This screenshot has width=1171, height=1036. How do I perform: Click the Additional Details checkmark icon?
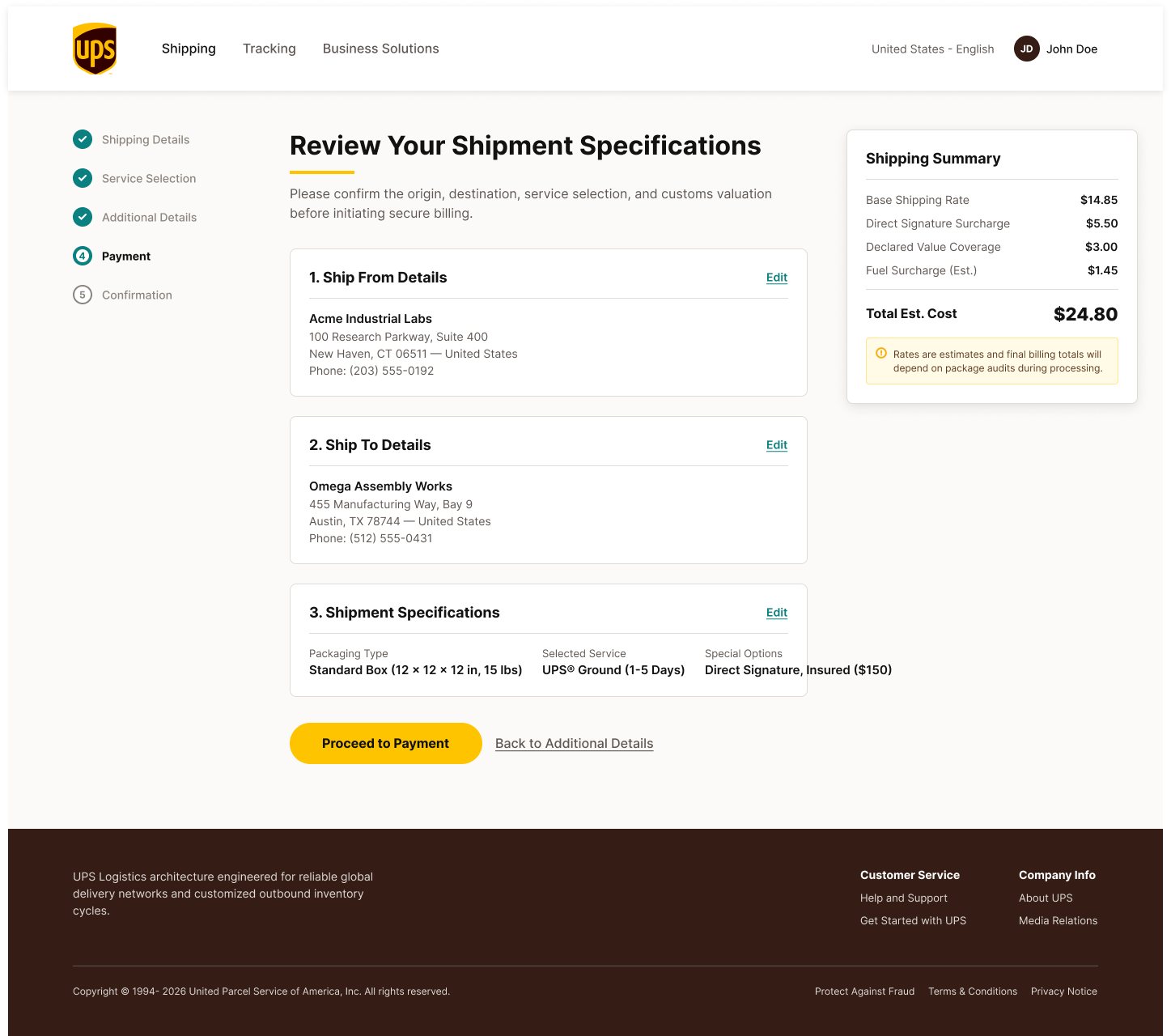tap(83, 217)
